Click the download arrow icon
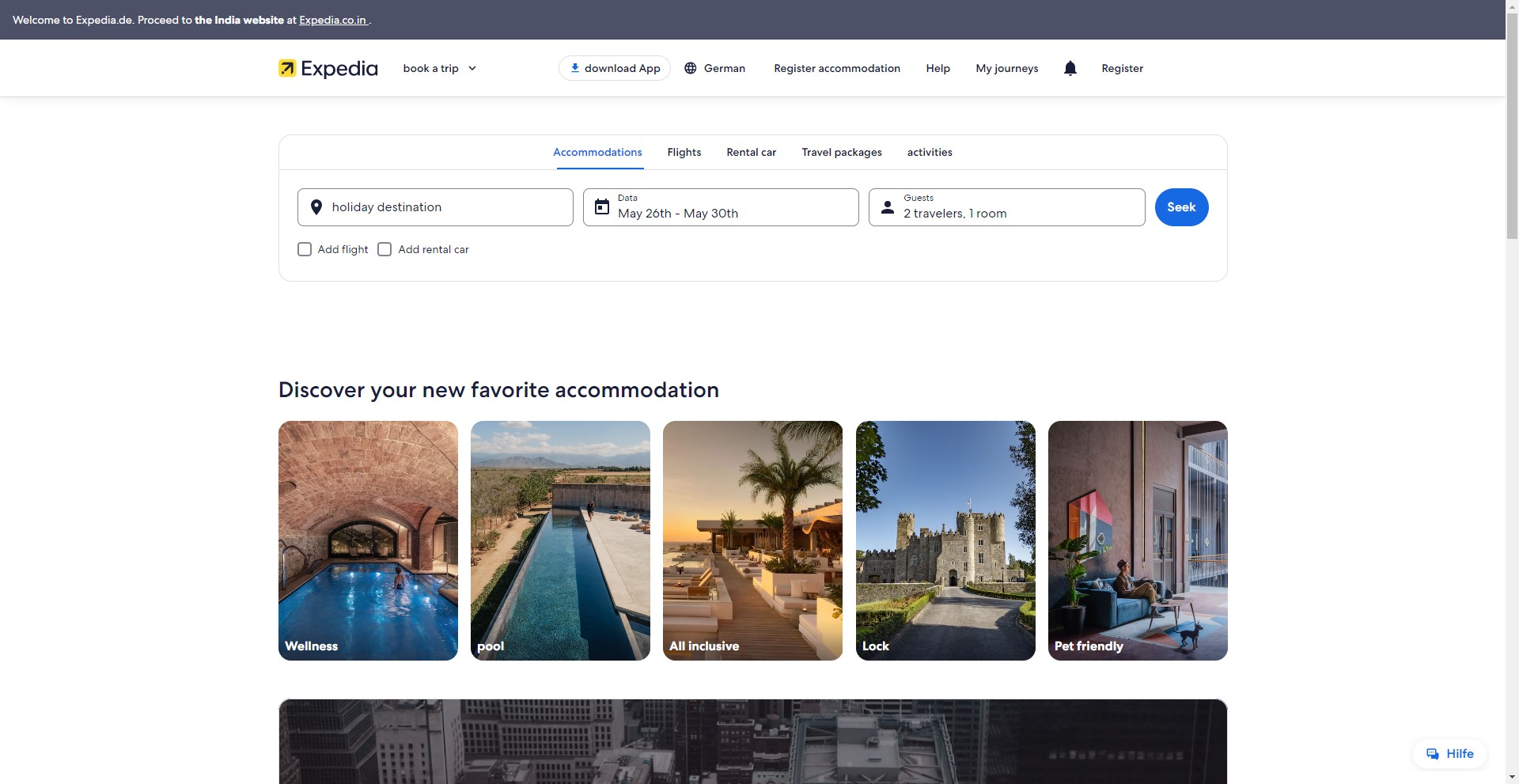This screenshot has width=1519, height=784. pyautogui.click(x=575, y=68)
